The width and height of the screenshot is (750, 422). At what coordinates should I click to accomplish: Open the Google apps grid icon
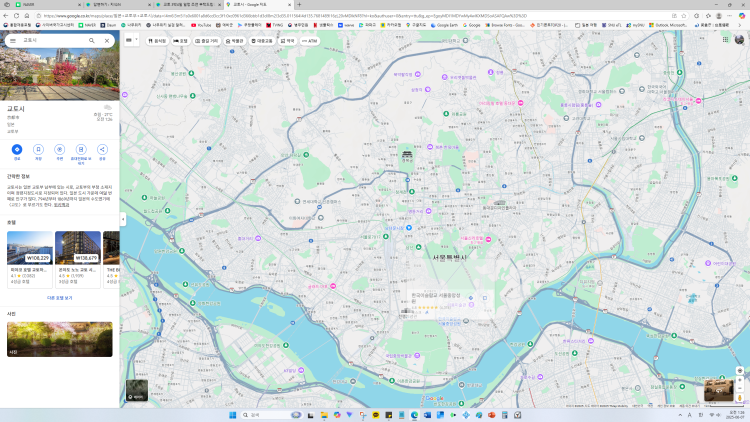[x=725, y=40]
